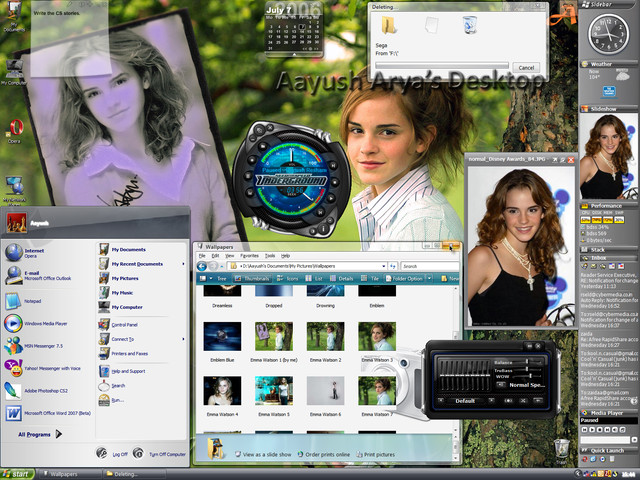Select the Emblem Blue thumbnail

(222, 336)
